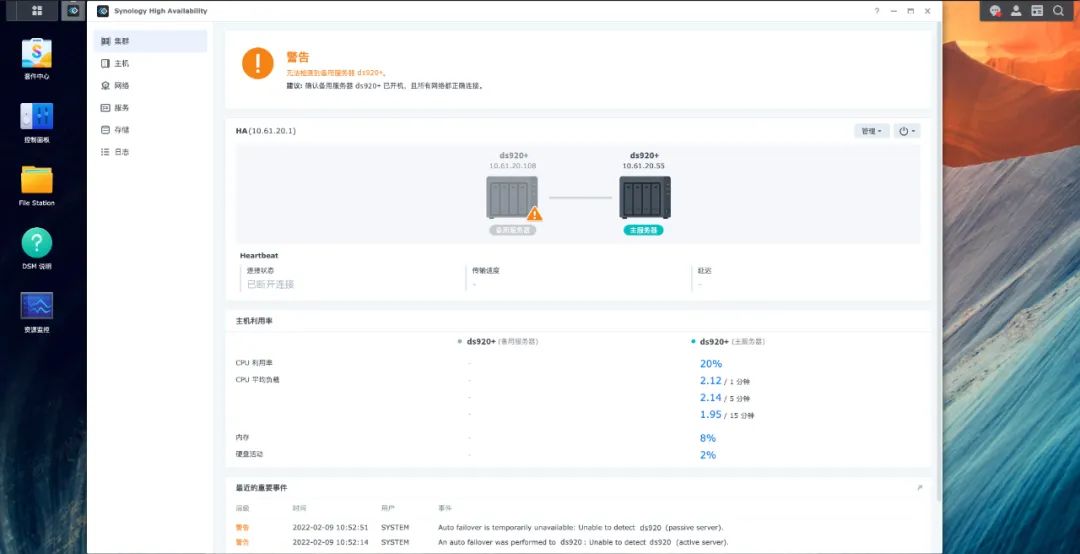
Task: Click the grey passive server ds920+ image
Action: (512, 197)
